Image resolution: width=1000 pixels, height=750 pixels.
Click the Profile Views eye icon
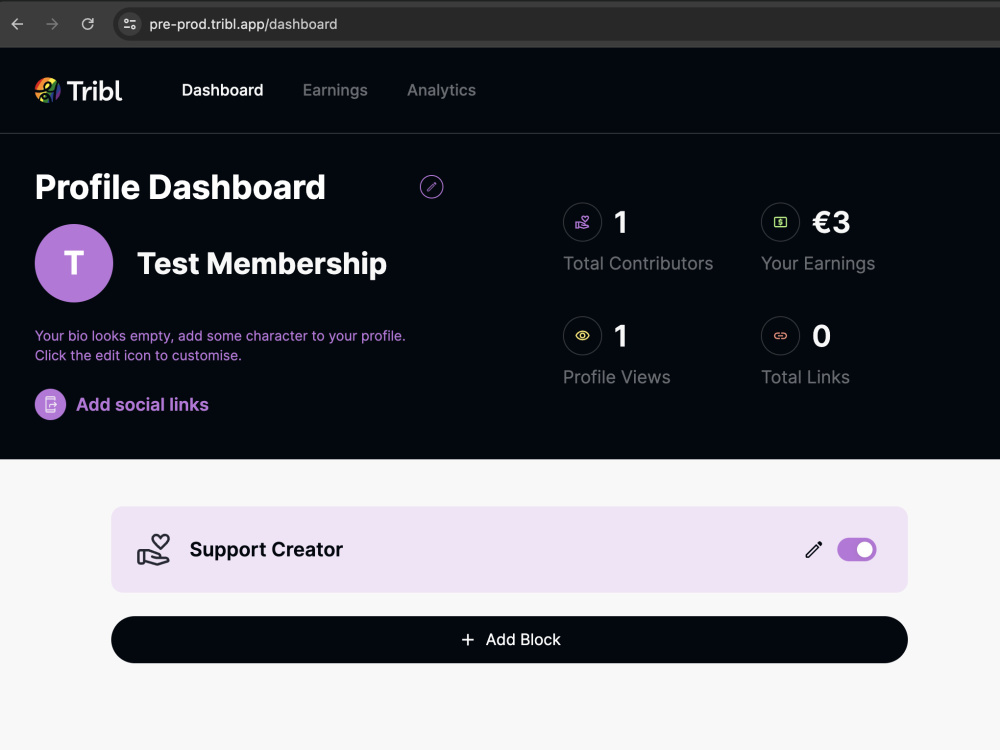tap(582, 335)
